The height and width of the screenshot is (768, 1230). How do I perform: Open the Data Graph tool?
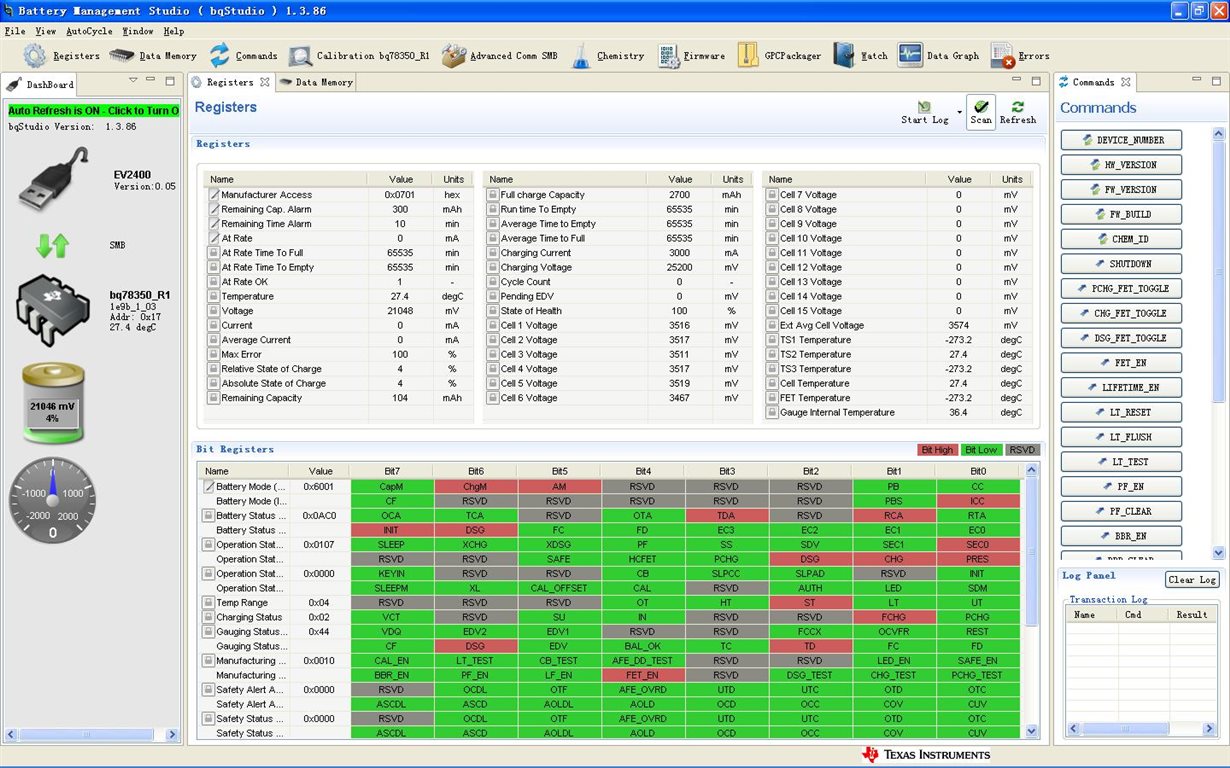pos(909,55)
